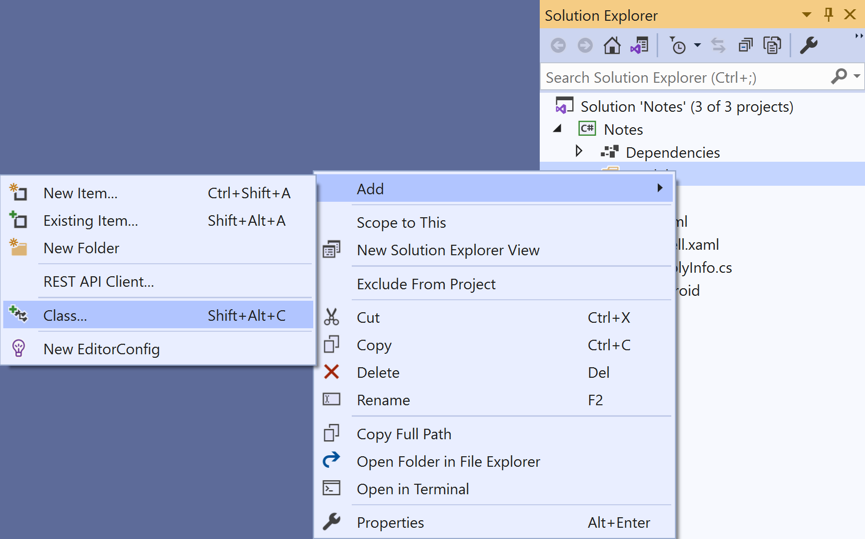The width and height of the screenshot is (865, 539).
Task: Click the Pending Changes Filter clock icon
Action: (678, 45)
